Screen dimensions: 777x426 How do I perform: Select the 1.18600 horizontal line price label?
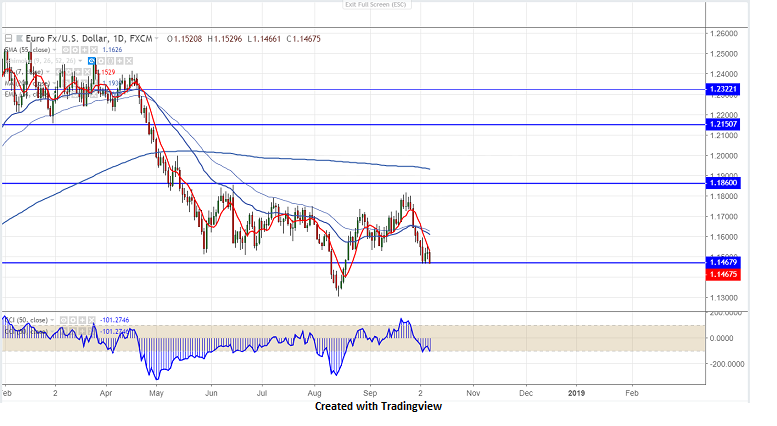click(x=723, y=183)
